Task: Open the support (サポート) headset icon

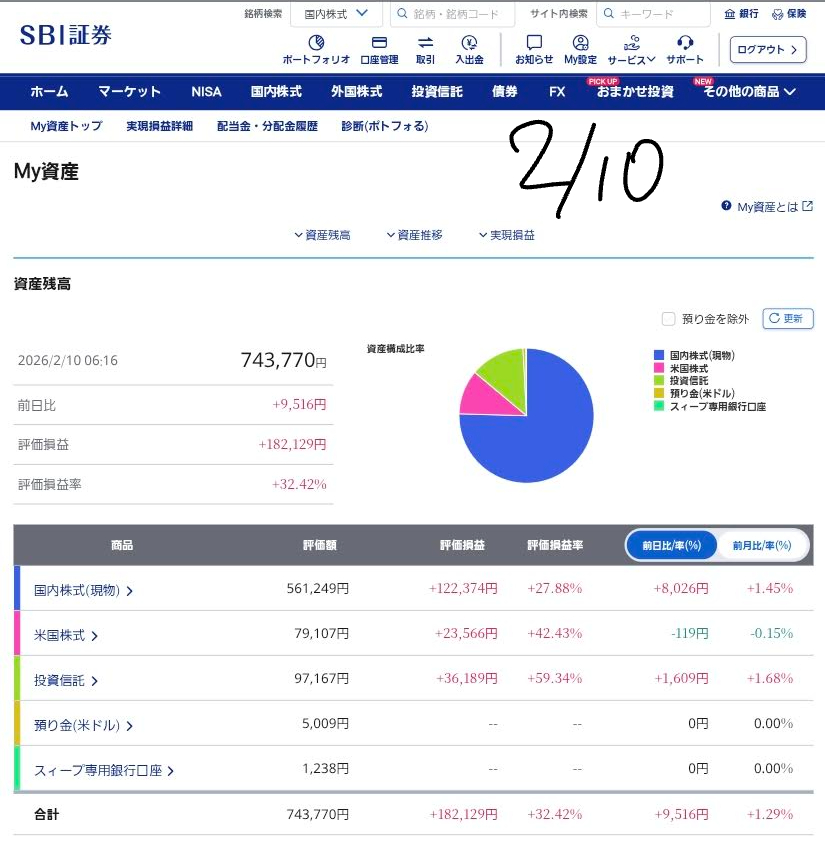Action: coord(685,43)
